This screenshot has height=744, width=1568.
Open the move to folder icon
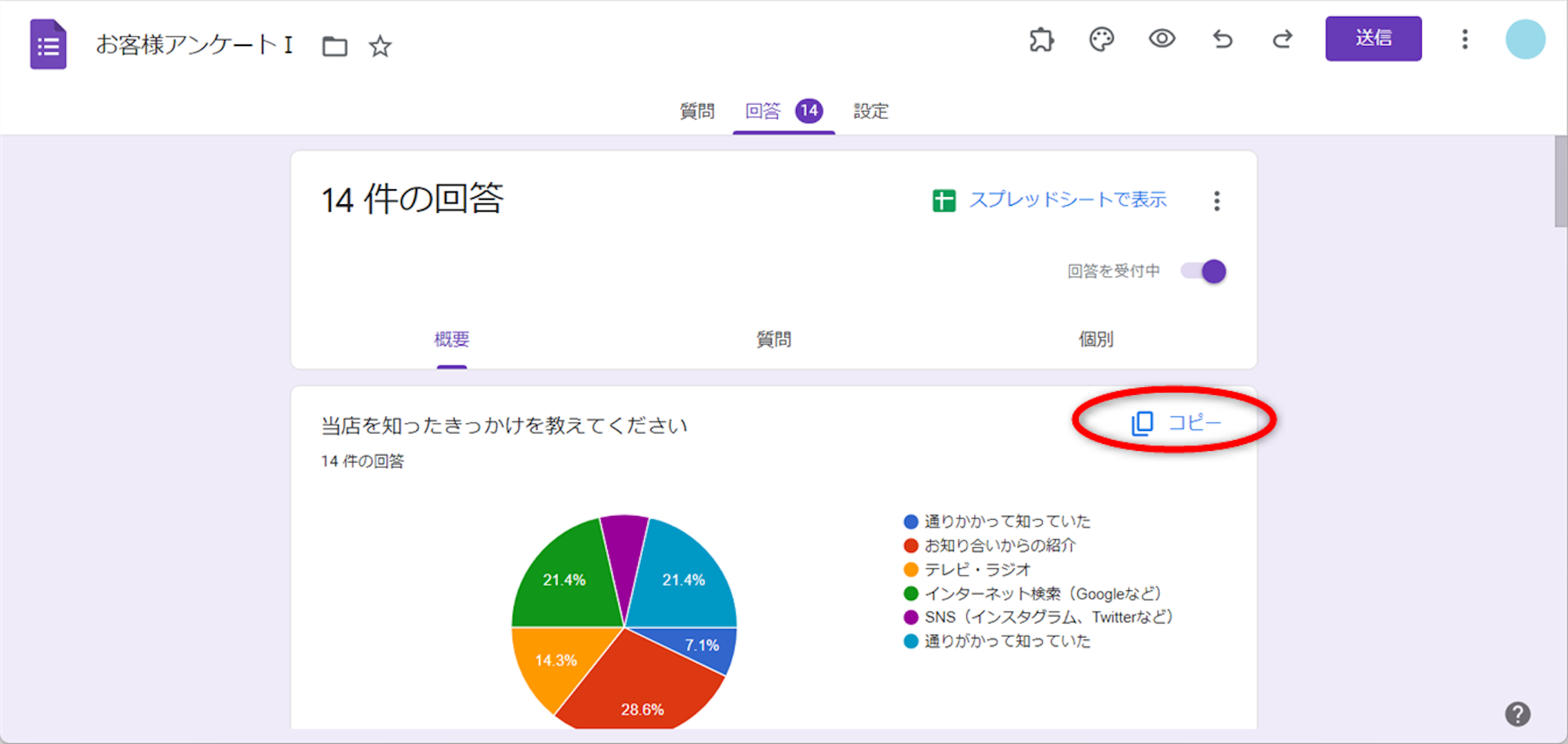coord(335,47)
